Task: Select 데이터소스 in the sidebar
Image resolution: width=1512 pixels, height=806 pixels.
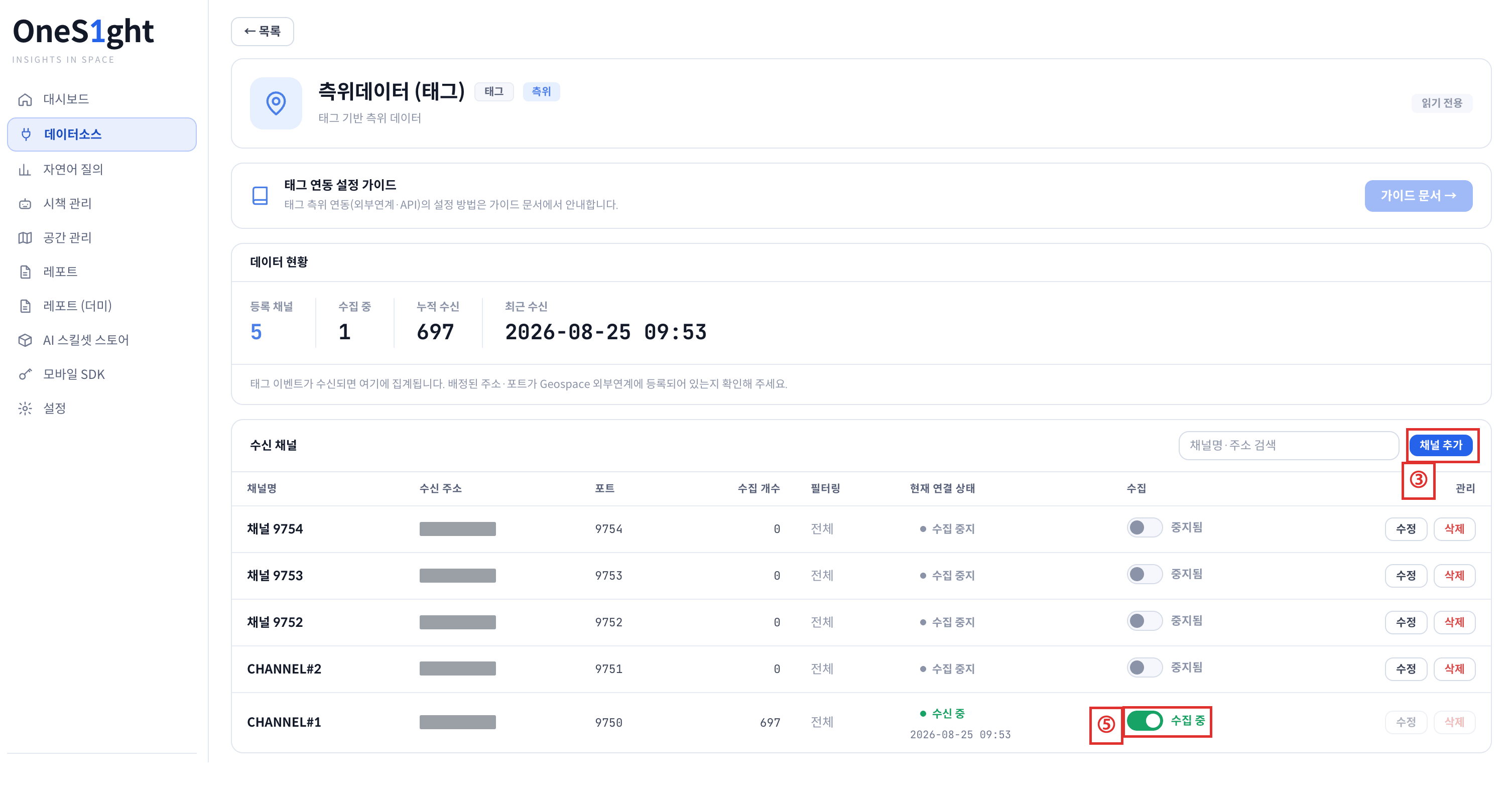Action: [101, 135]
